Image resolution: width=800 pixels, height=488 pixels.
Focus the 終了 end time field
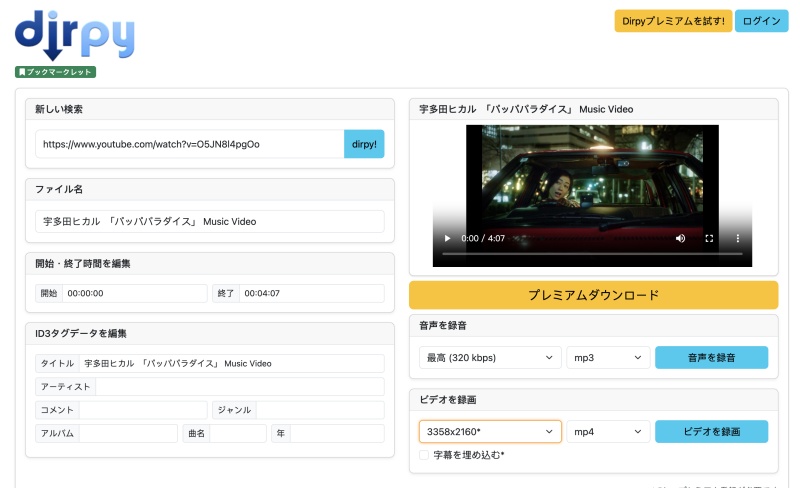click(x=312, y=294)
